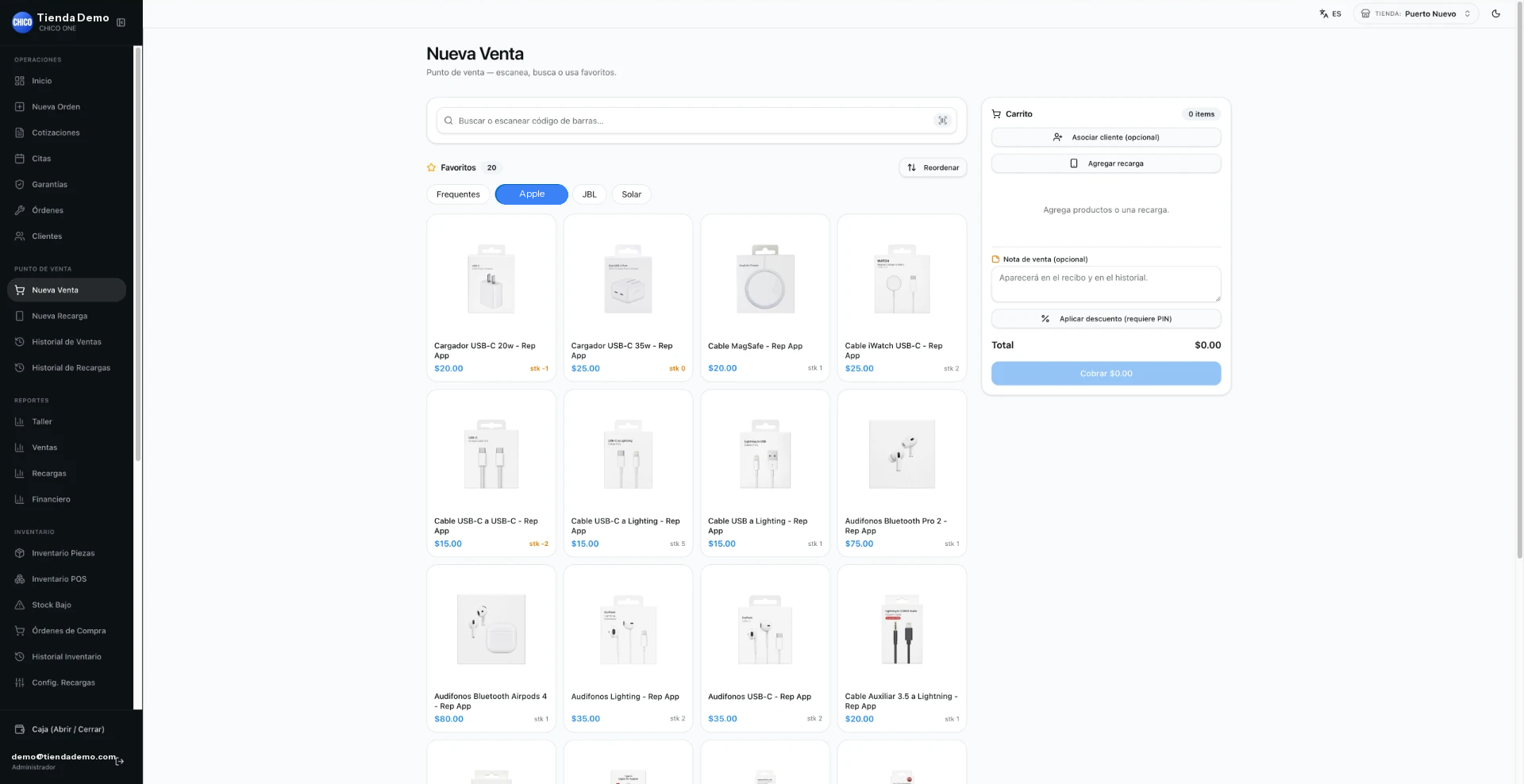
Task: Add Audifonos Bluetooth Pro 2 product
Action: [902, 473]
